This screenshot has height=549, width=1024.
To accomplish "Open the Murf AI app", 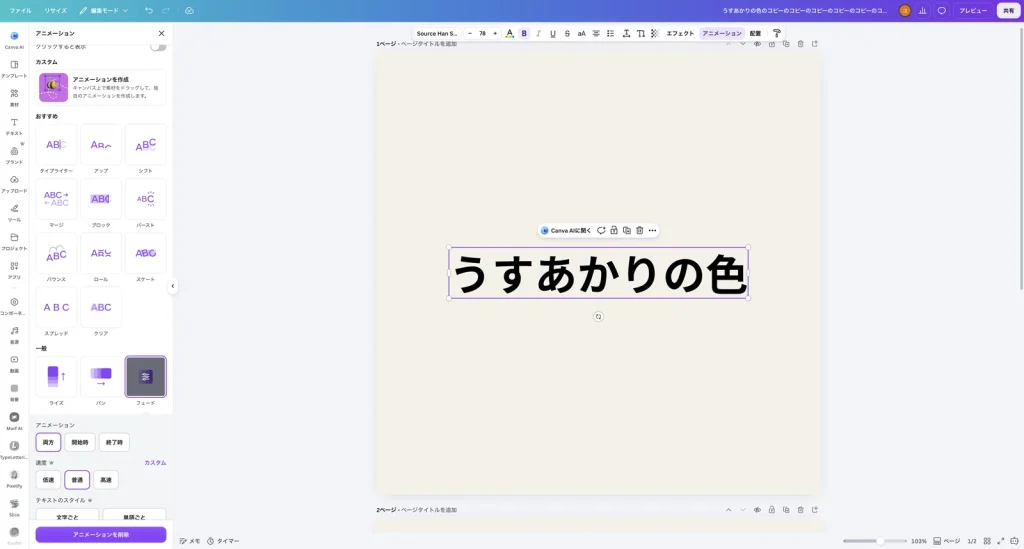I will pyautogui.click(x=14, y=421).
